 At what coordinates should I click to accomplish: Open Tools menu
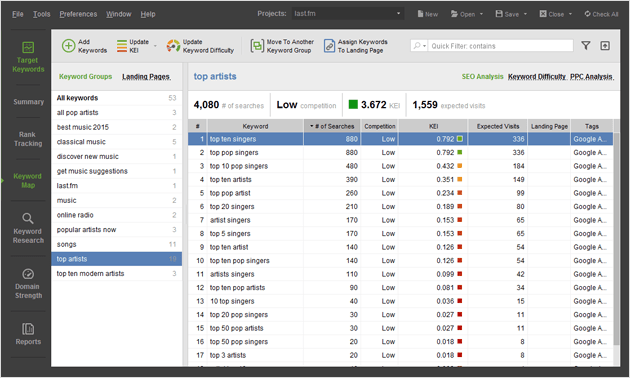click(41, 14)
